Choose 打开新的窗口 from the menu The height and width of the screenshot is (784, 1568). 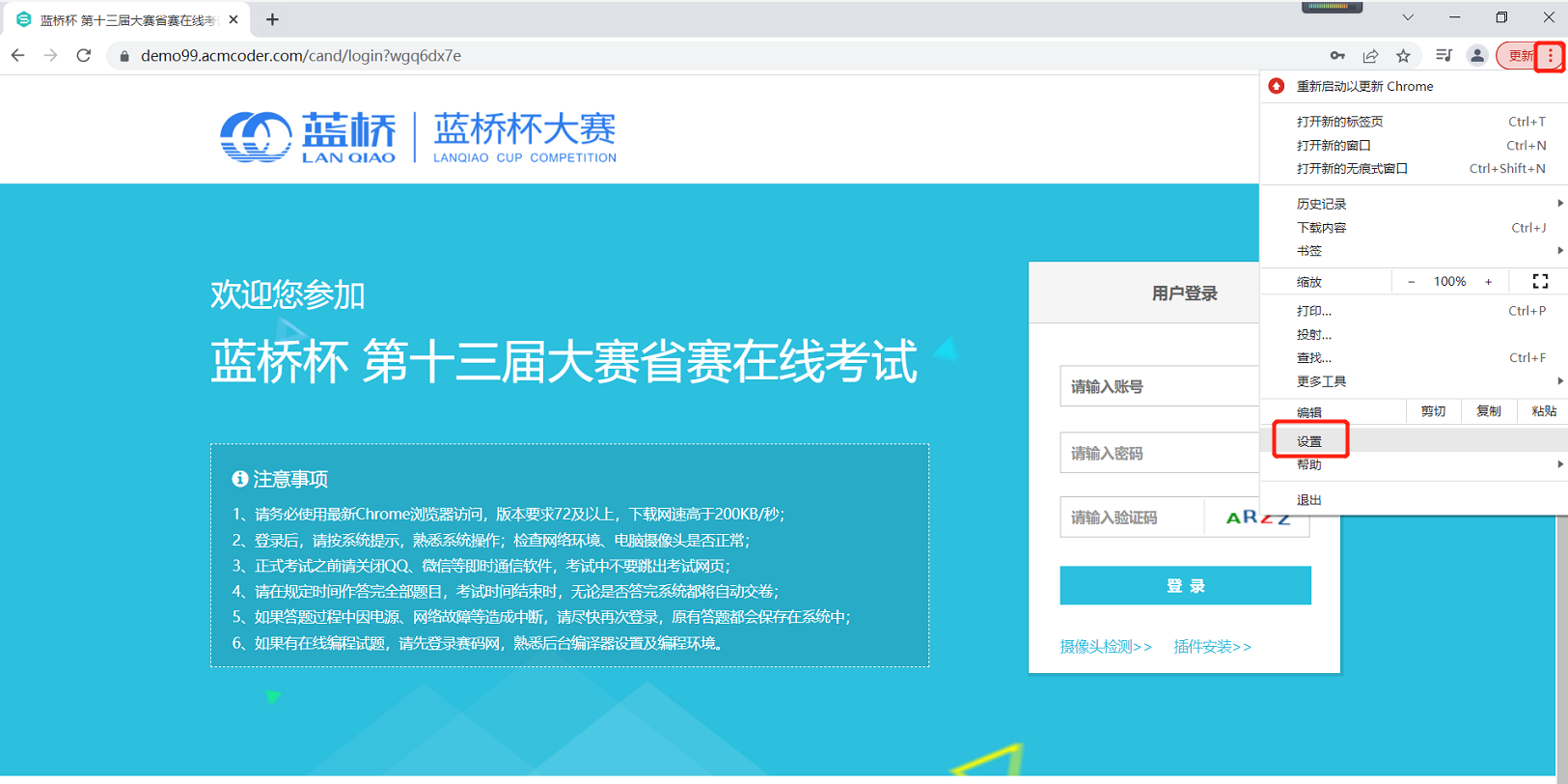[1414, 145]
